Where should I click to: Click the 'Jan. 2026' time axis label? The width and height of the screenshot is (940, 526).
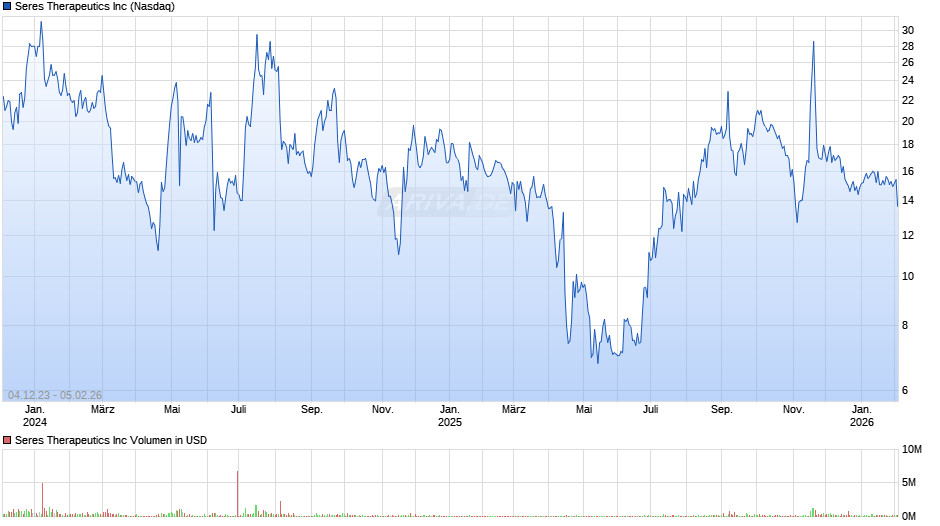862,416
